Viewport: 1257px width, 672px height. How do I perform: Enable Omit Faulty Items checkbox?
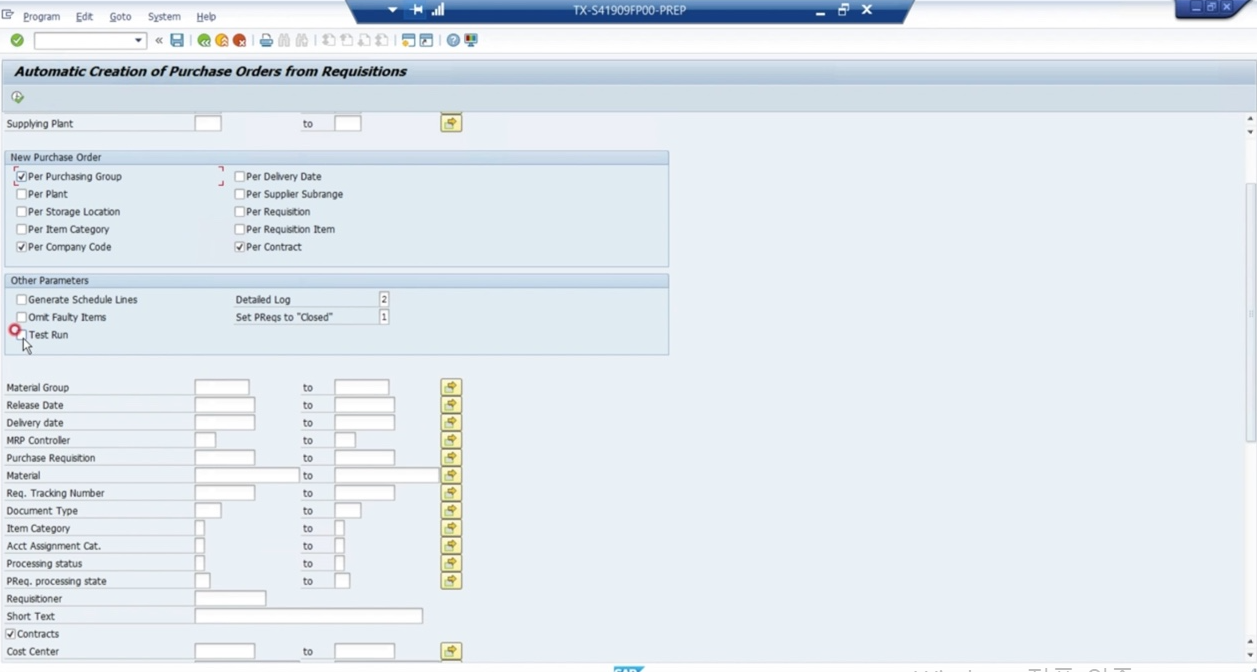pyautogui.click(x=21, y=317)
